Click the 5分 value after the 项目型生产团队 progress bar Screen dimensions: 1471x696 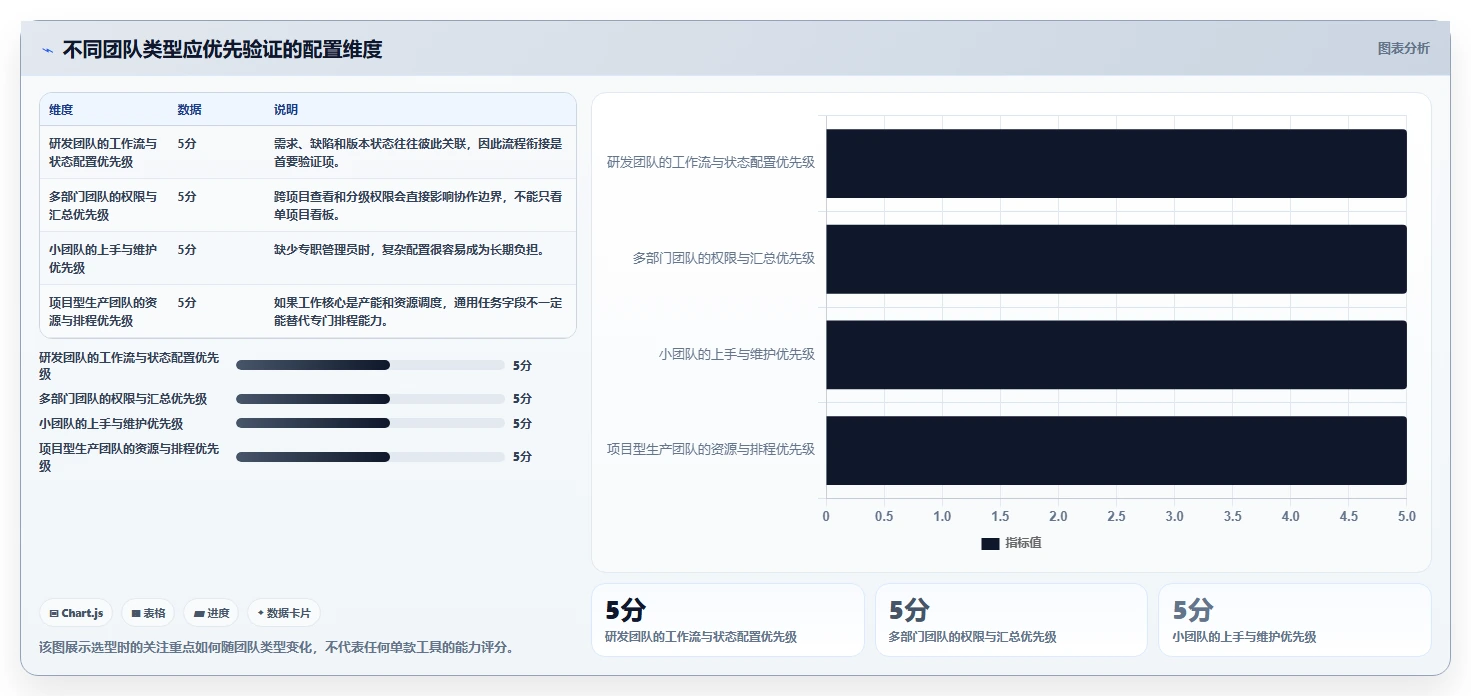pos(522,457)
